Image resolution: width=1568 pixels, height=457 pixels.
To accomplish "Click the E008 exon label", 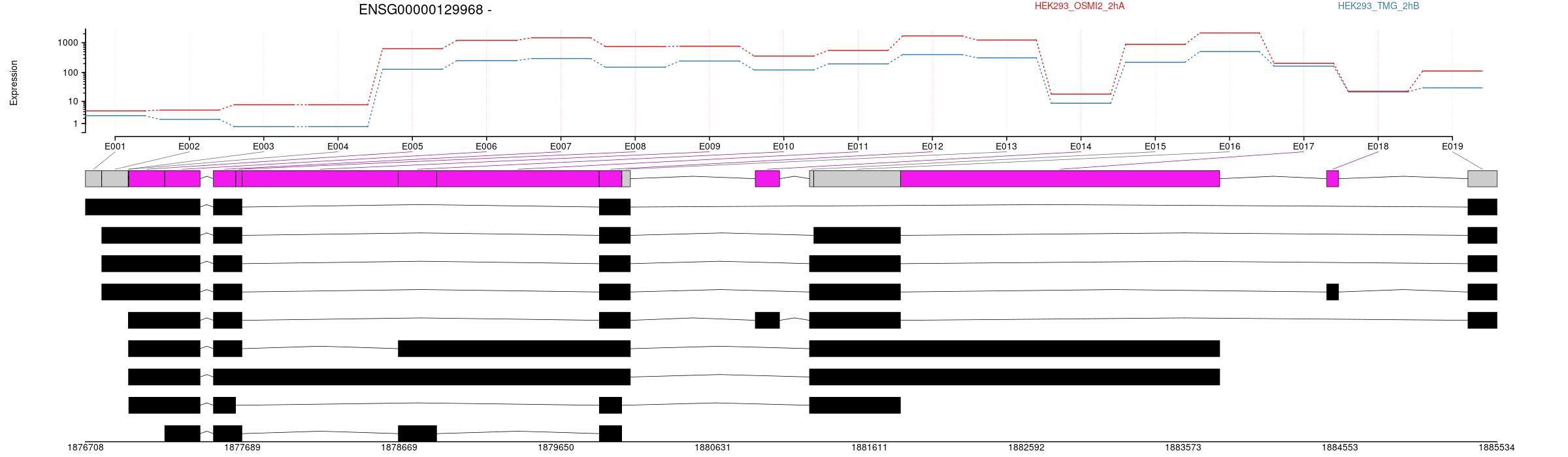I will pyautogui.click(x=635, y=147).
